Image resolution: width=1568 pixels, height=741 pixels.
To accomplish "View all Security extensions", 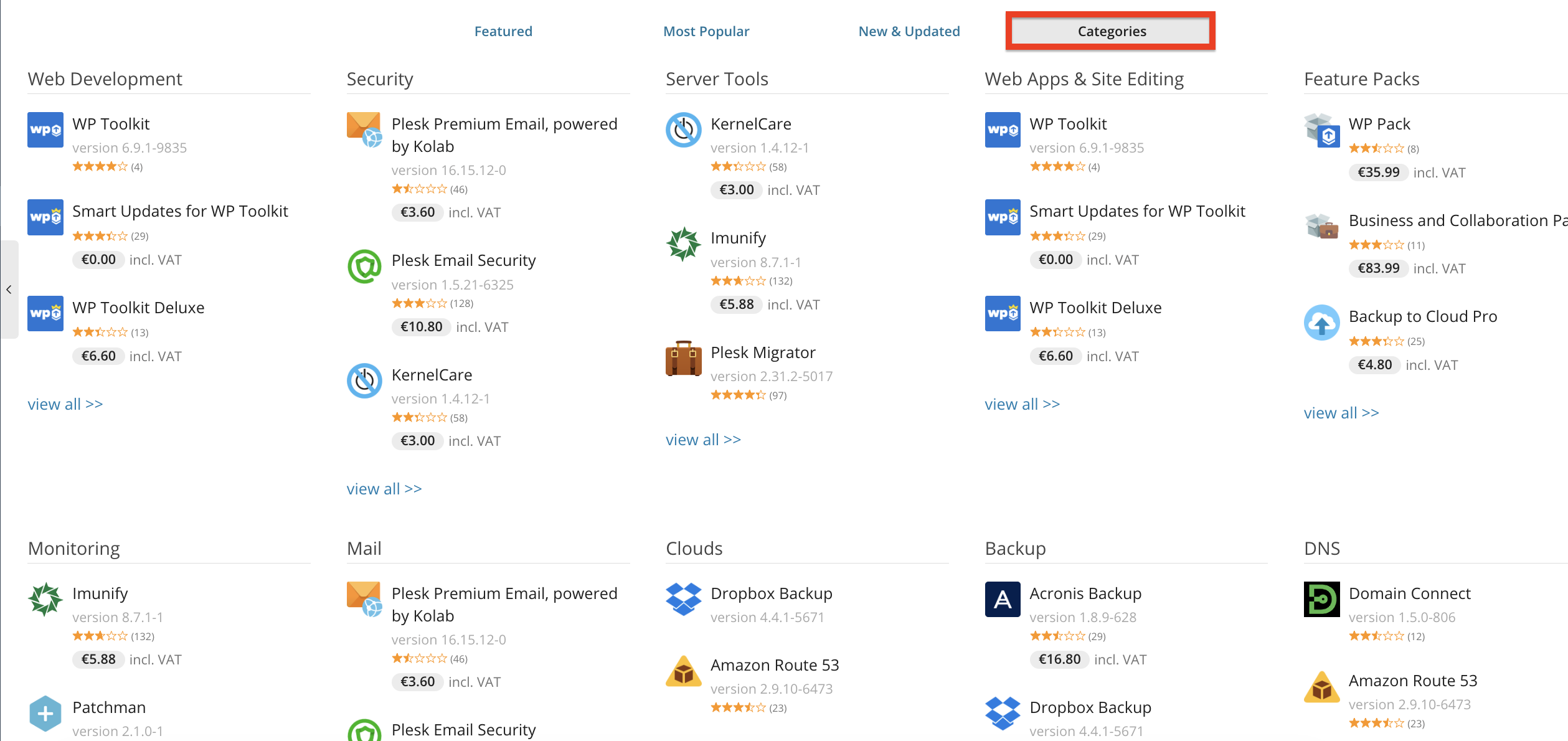I will click(384, 489).
